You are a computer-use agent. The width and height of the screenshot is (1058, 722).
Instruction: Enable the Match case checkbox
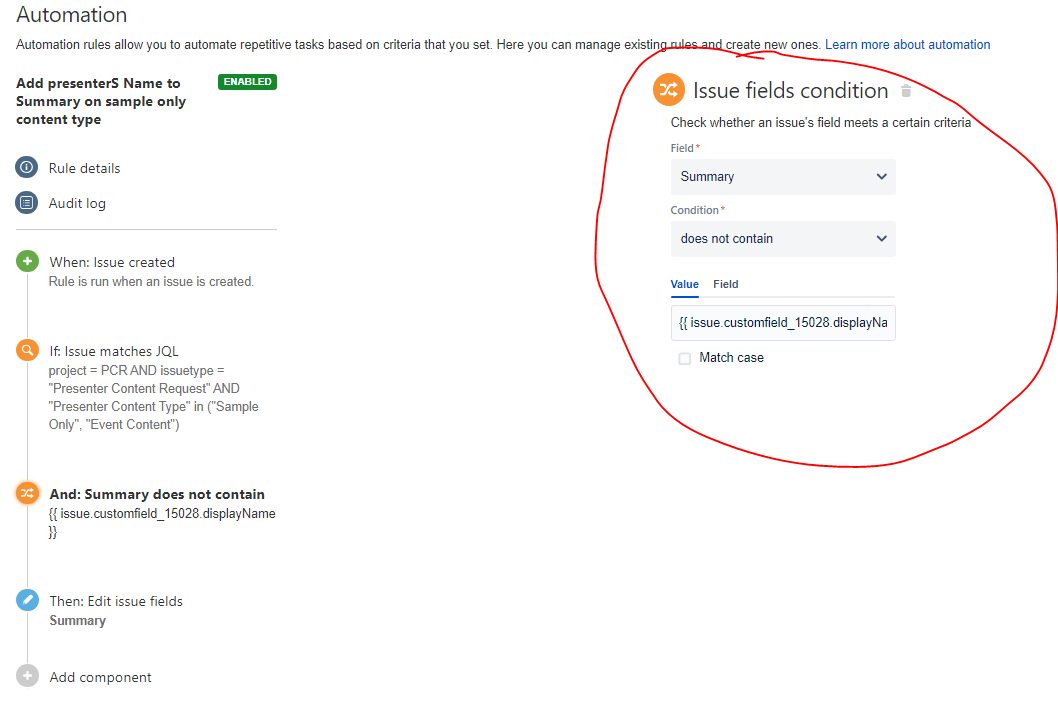[686, 357]
